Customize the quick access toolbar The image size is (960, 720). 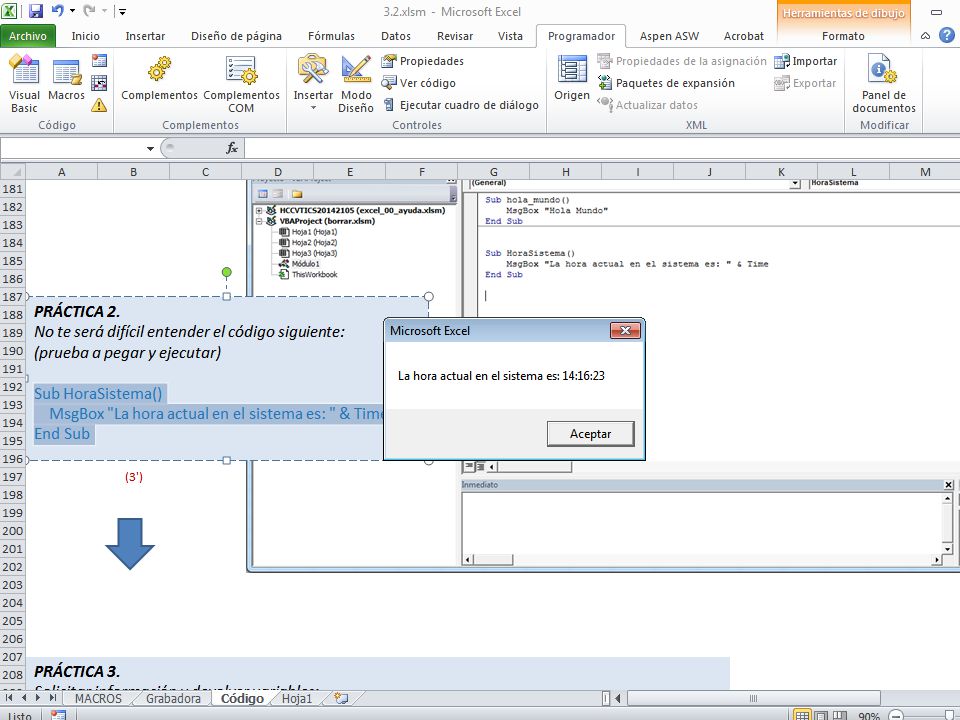coord(122,11)
